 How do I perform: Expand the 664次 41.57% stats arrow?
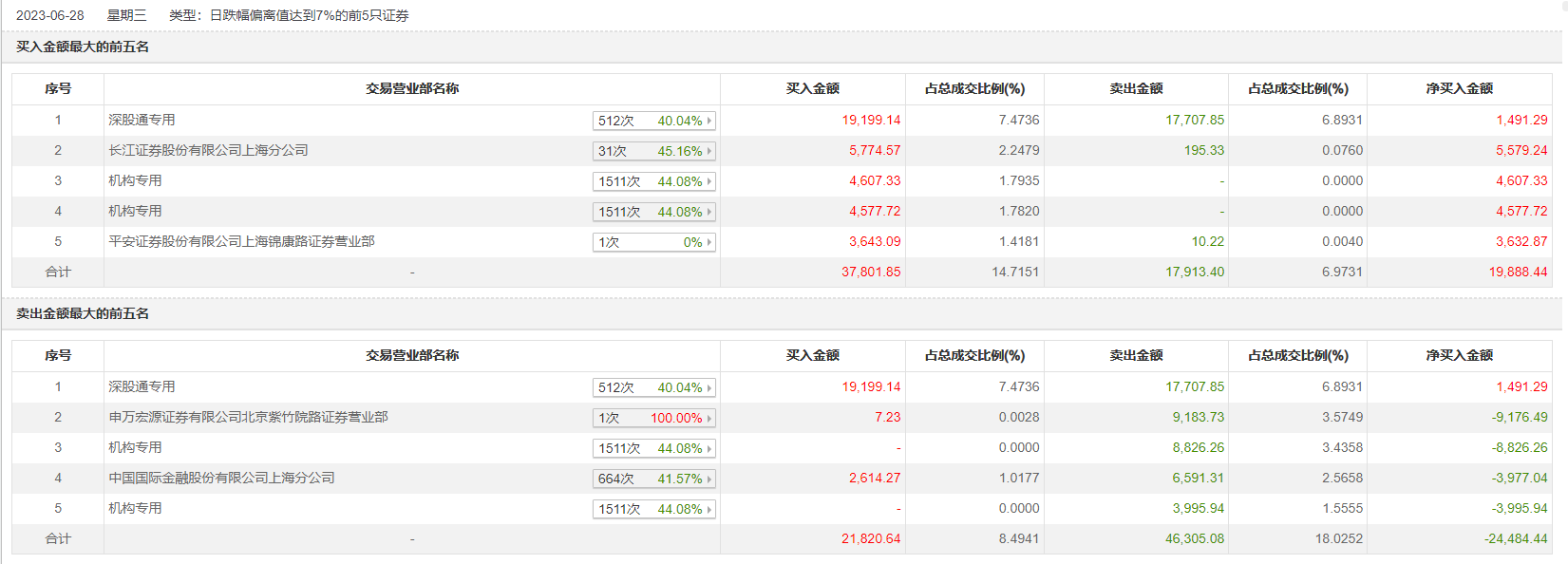coord(708,479)
